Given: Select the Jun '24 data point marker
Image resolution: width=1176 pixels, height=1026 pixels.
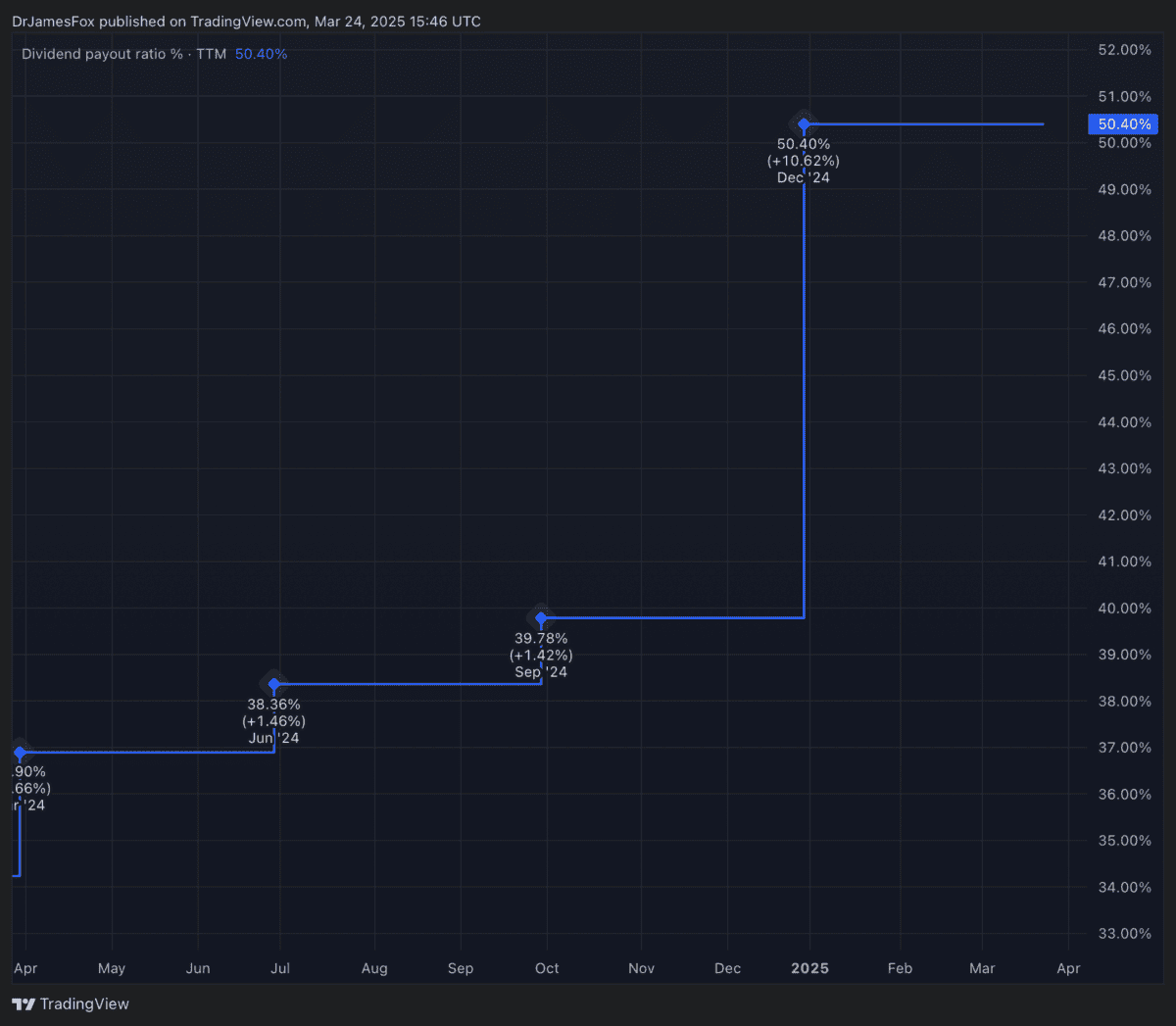Looking at the screenshot, I should point(273,684).
